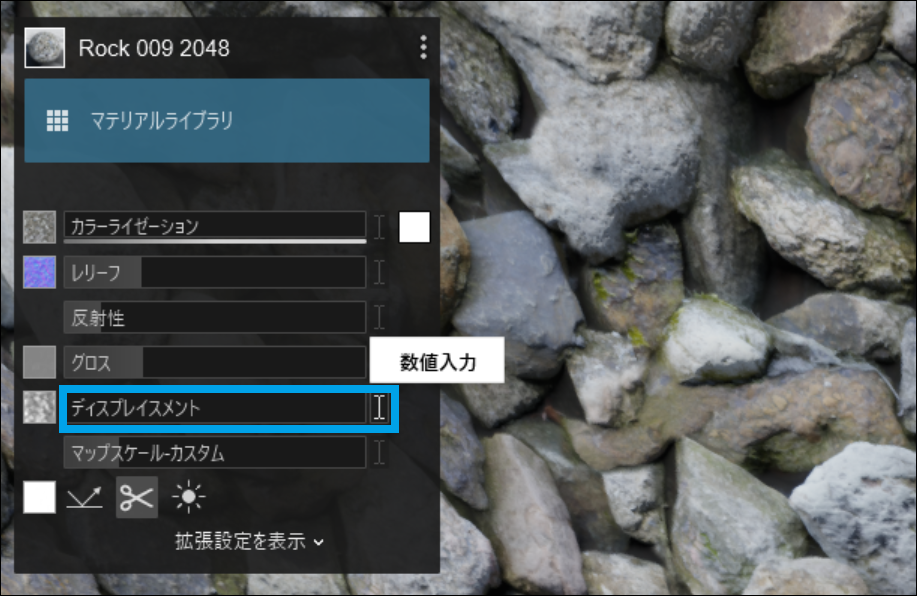917x596 pixels.
Task: Click numeric input icon for レリーフ
Action: point(380,272)
